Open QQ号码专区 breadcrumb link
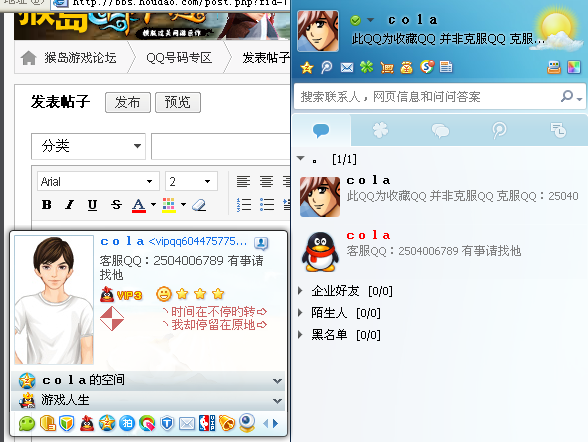 (x=179, y=58)
